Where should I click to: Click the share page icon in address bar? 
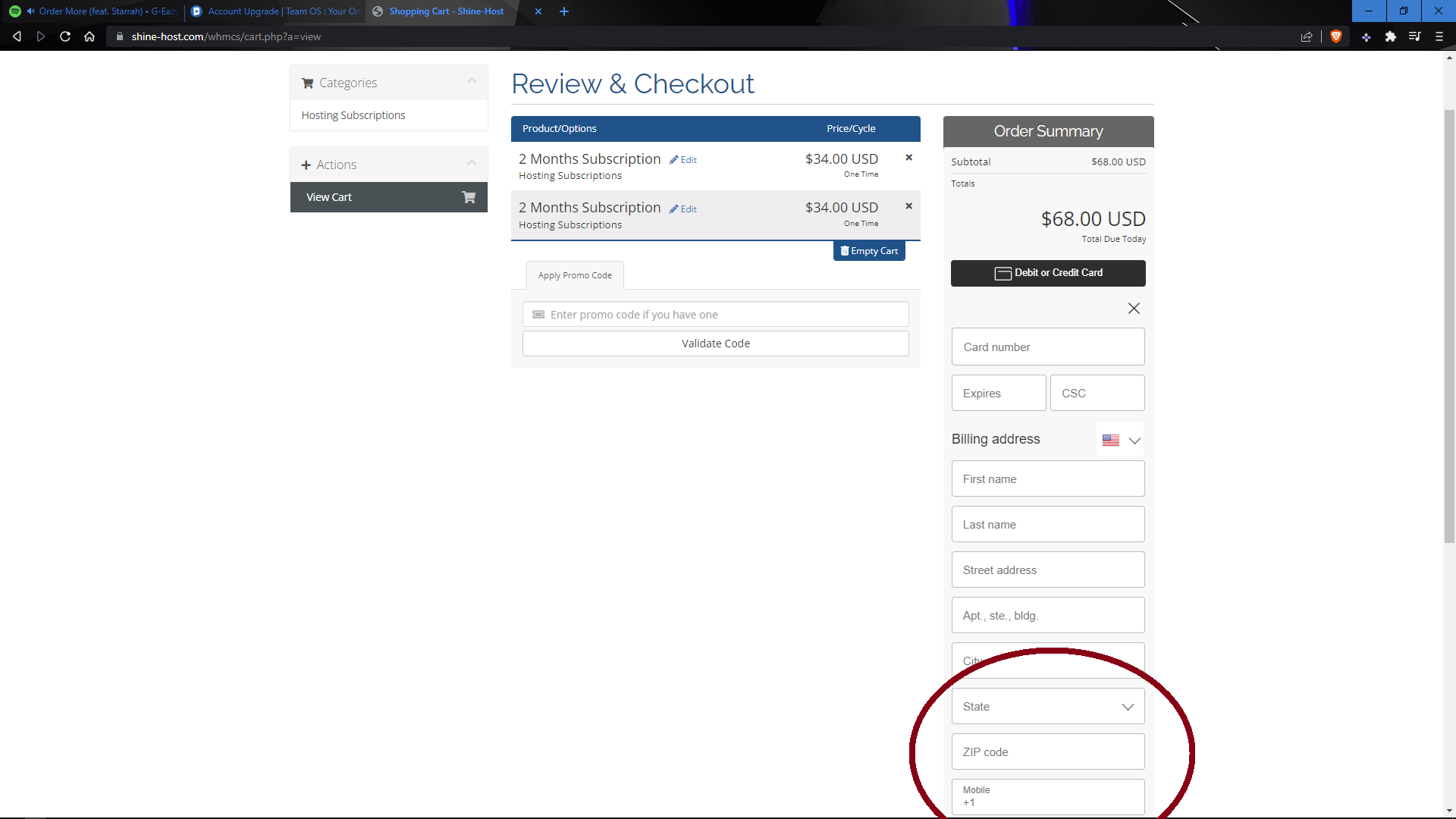pyautogui.click(x=1307, y=36)
